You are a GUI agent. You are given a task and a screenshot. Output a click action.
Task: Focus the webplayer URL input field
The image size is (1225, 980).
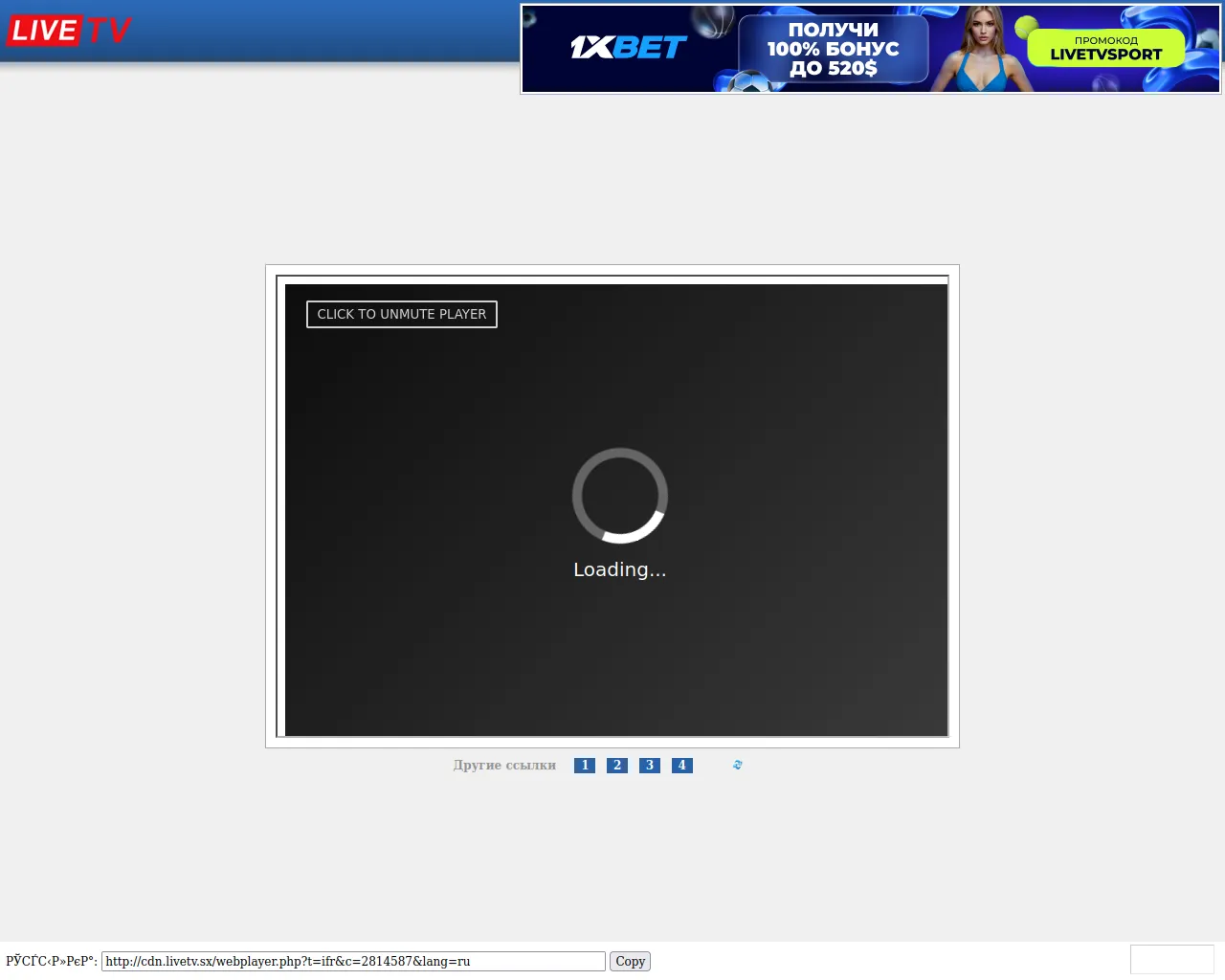(353, 961)
